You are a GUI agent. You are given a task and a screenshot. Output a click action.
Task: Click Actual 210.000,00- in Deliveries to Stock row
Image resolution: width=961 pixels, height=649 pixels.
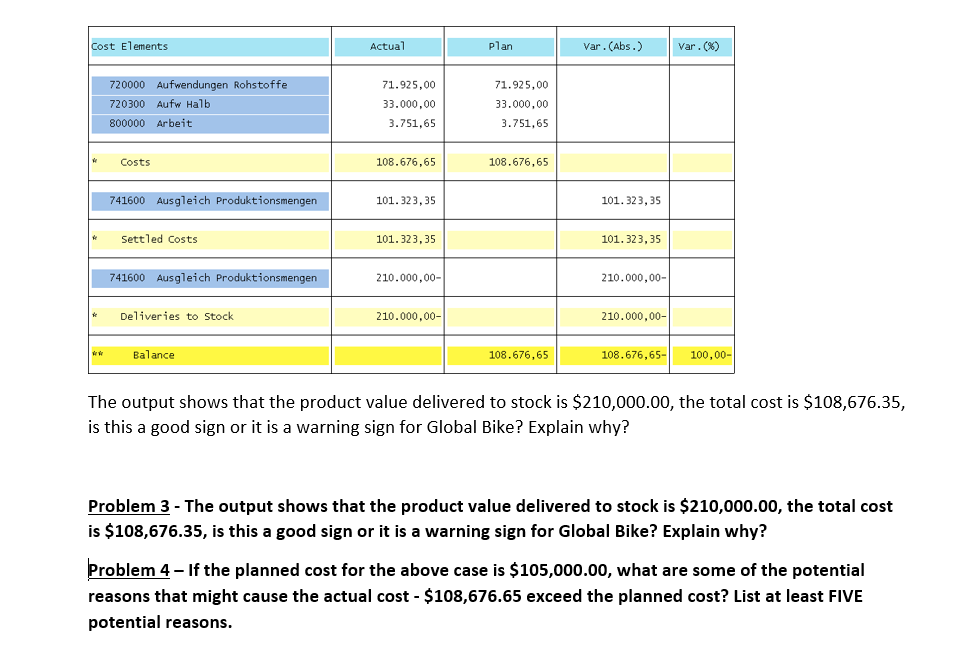[409, 317]
